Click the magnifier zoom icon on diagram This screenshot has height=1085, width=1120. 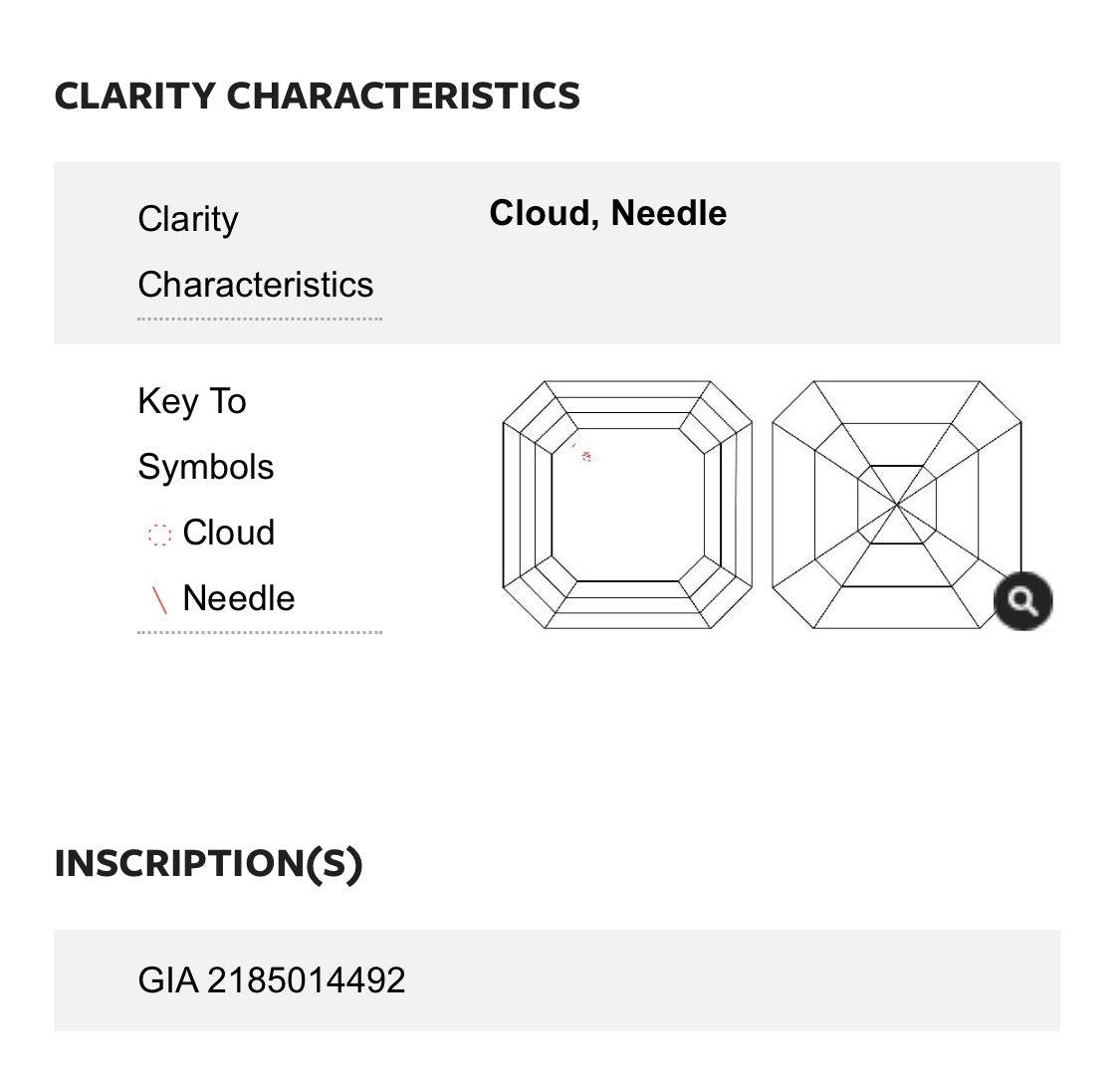coord(1022,601)
